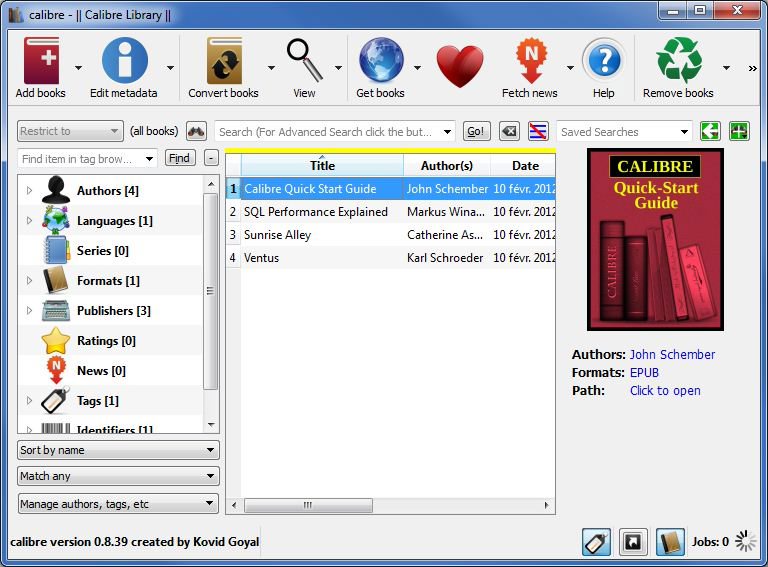This screenshot has width=768, height=567.
Task: Open the Sort by name dropdown
Action: pyautogui.click(x=118, y=450)
